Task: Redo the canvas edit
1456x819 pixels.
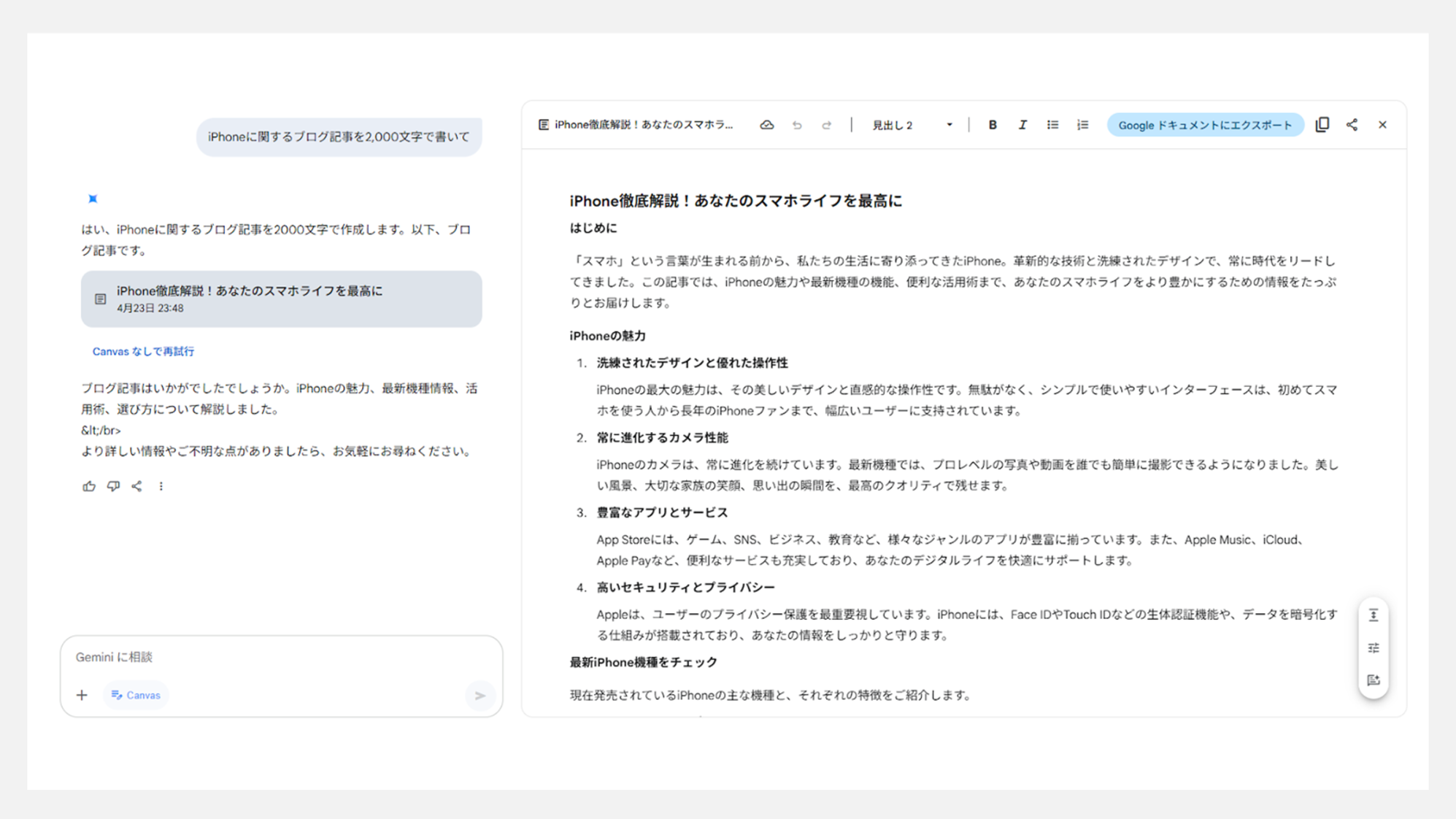Action: pyautogui.click(x=826, y=125)
